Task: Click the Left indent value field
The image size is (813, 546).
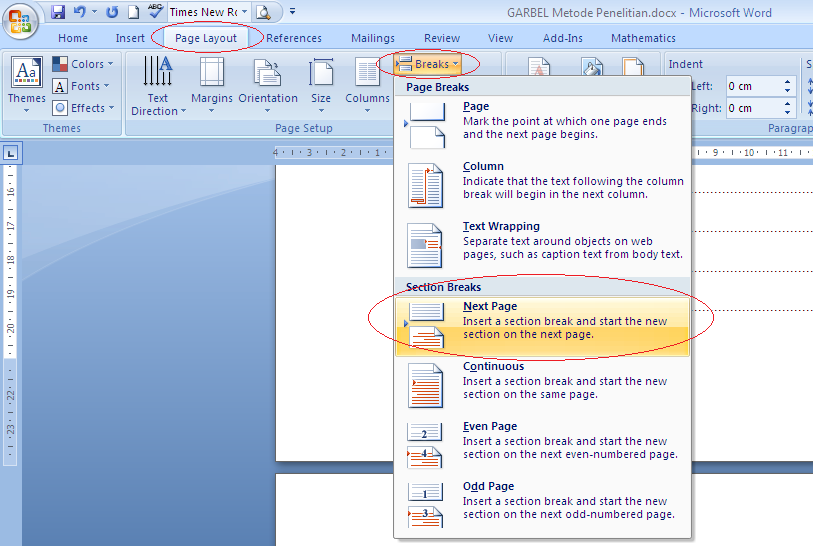Action: click(x=753, y=86)
